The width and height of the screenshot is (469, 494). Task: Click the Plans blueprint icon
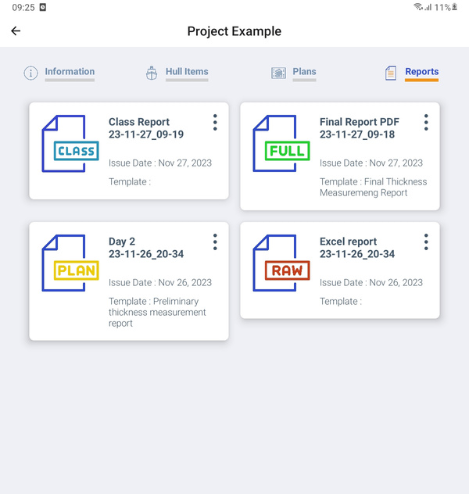coord(278,73)
